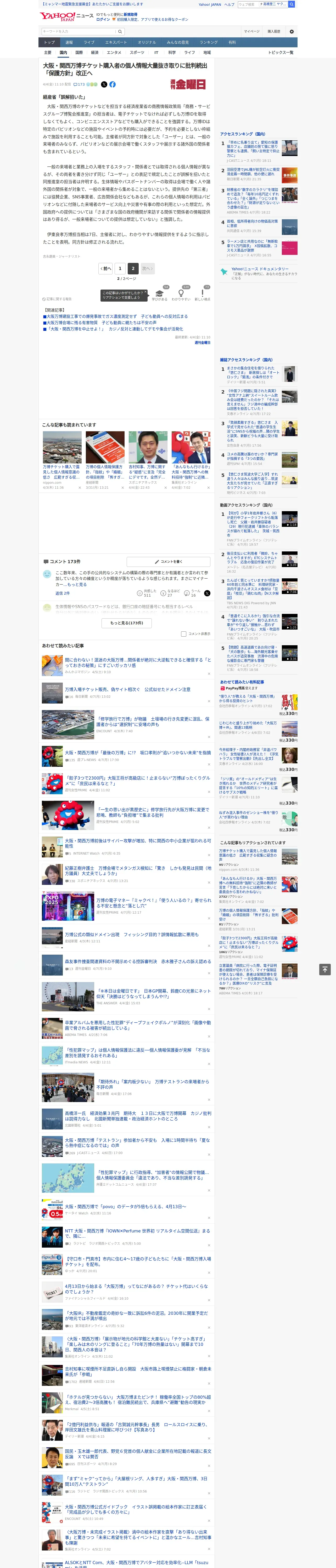Open the ミャンマー地震緊急支援募金 banner link

(x=92, y=4)
